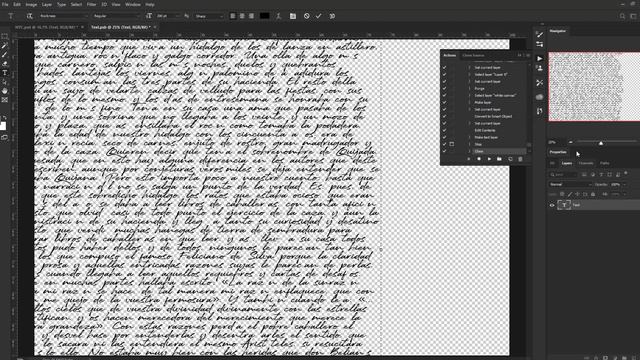Left align the text
Image resolution: width=640 pixels, height=360 pixels.
pos(233,16)
